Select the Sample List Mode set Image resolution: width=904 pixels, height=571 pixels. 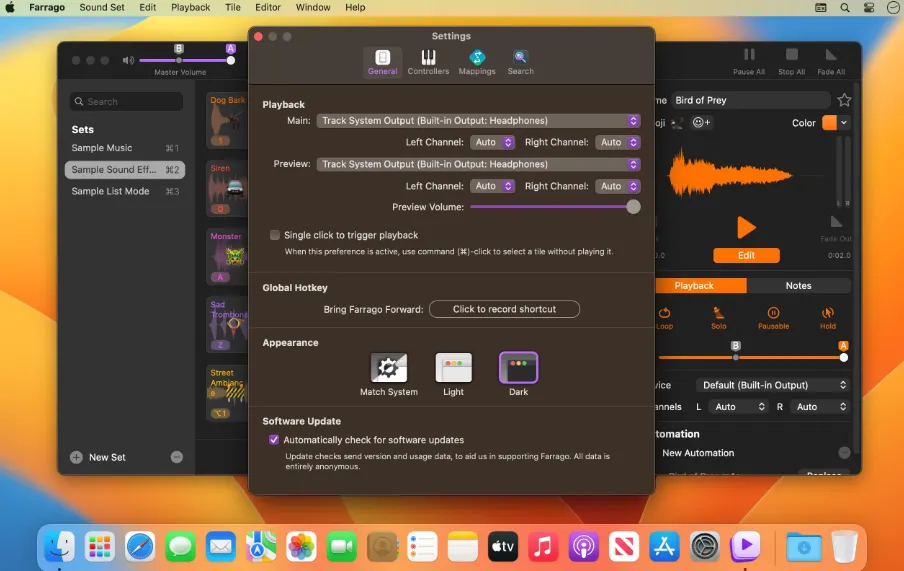point(125,191)
